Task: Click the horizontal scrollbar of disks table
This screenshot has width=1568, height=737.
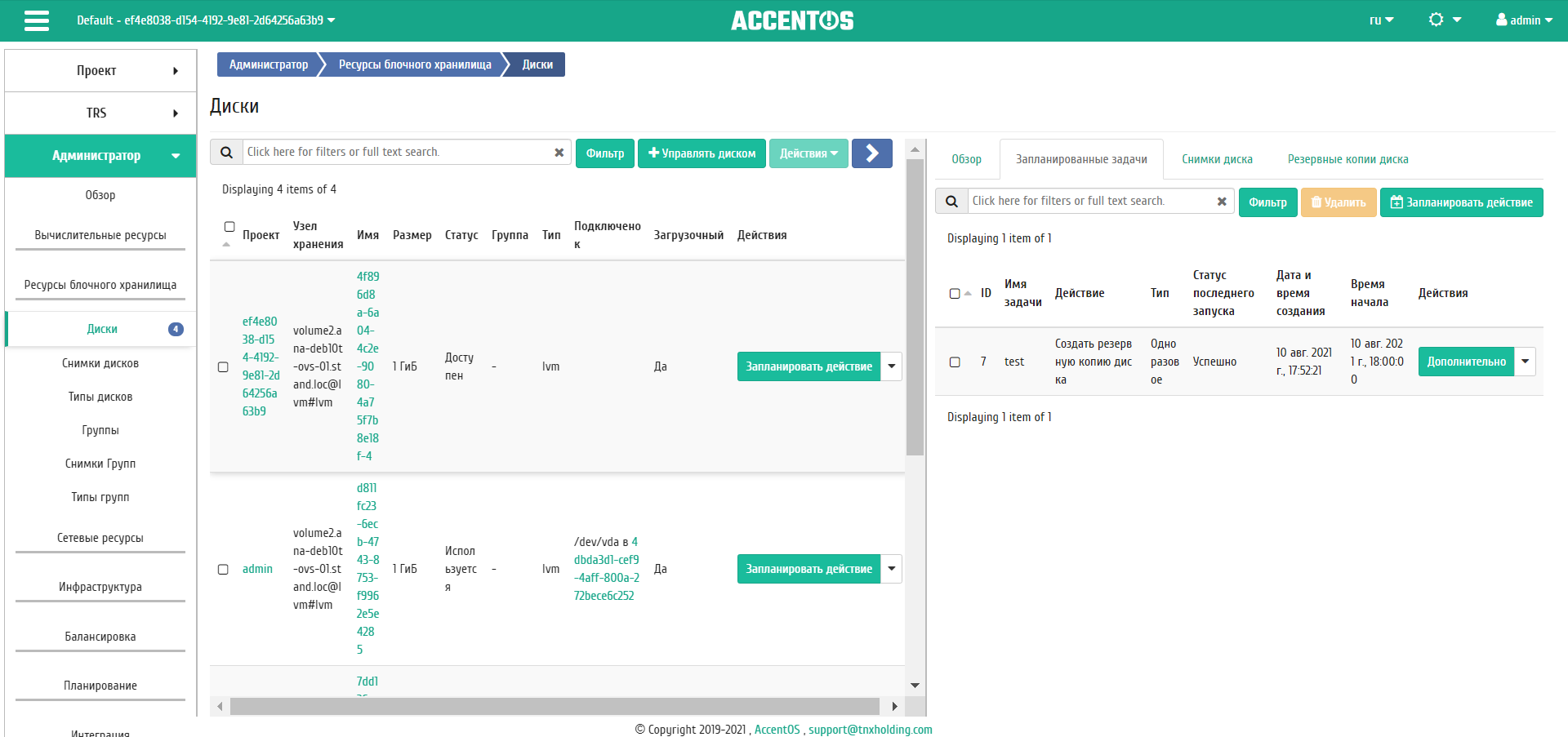Action: [x=555, y=706]
